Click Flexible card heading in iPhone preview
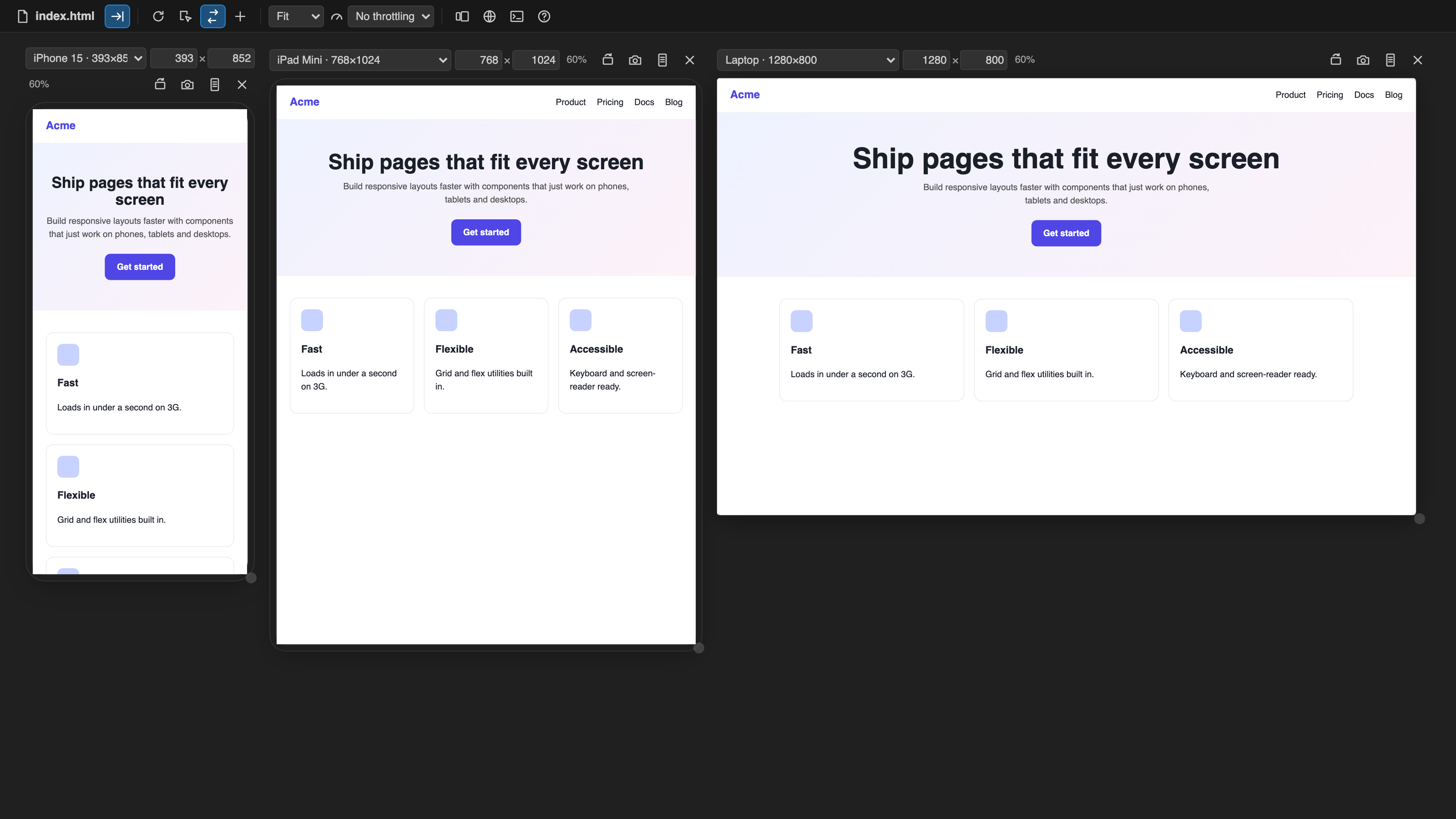Image resolution: width=1456 pixels, height=819 pixels. [76, 495]
